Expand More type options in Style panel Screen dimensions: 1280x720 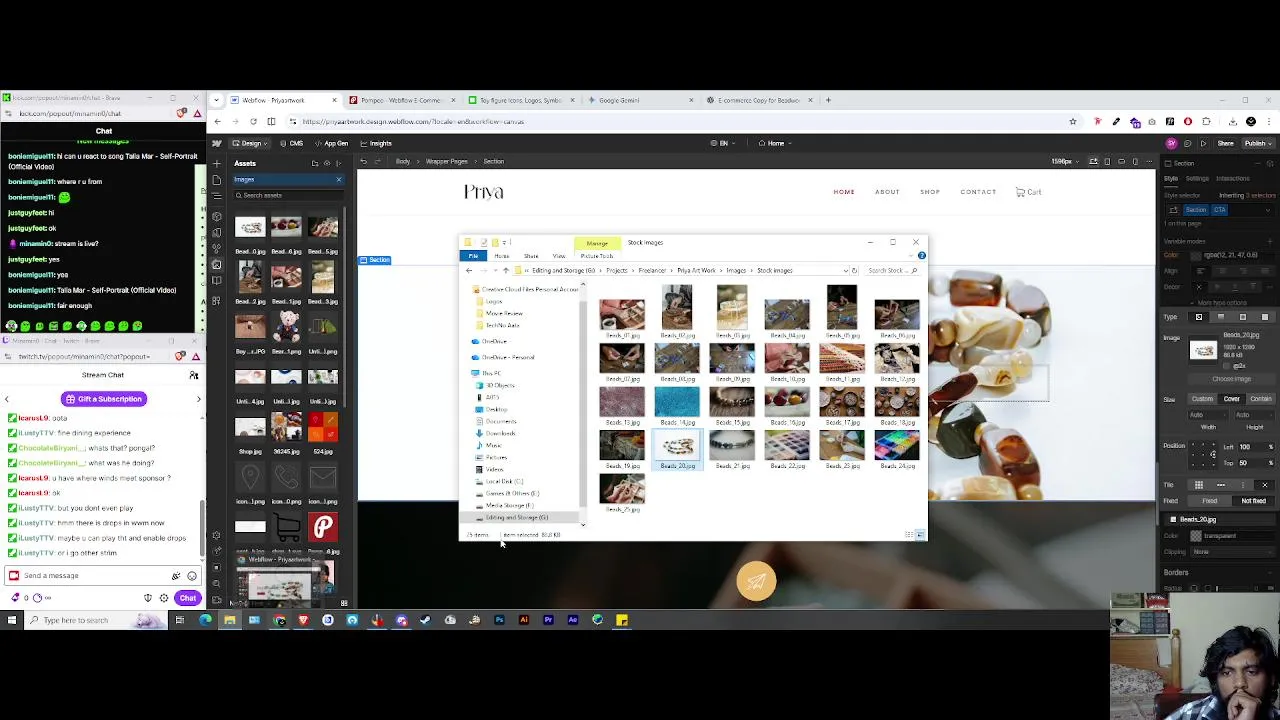1222,302
